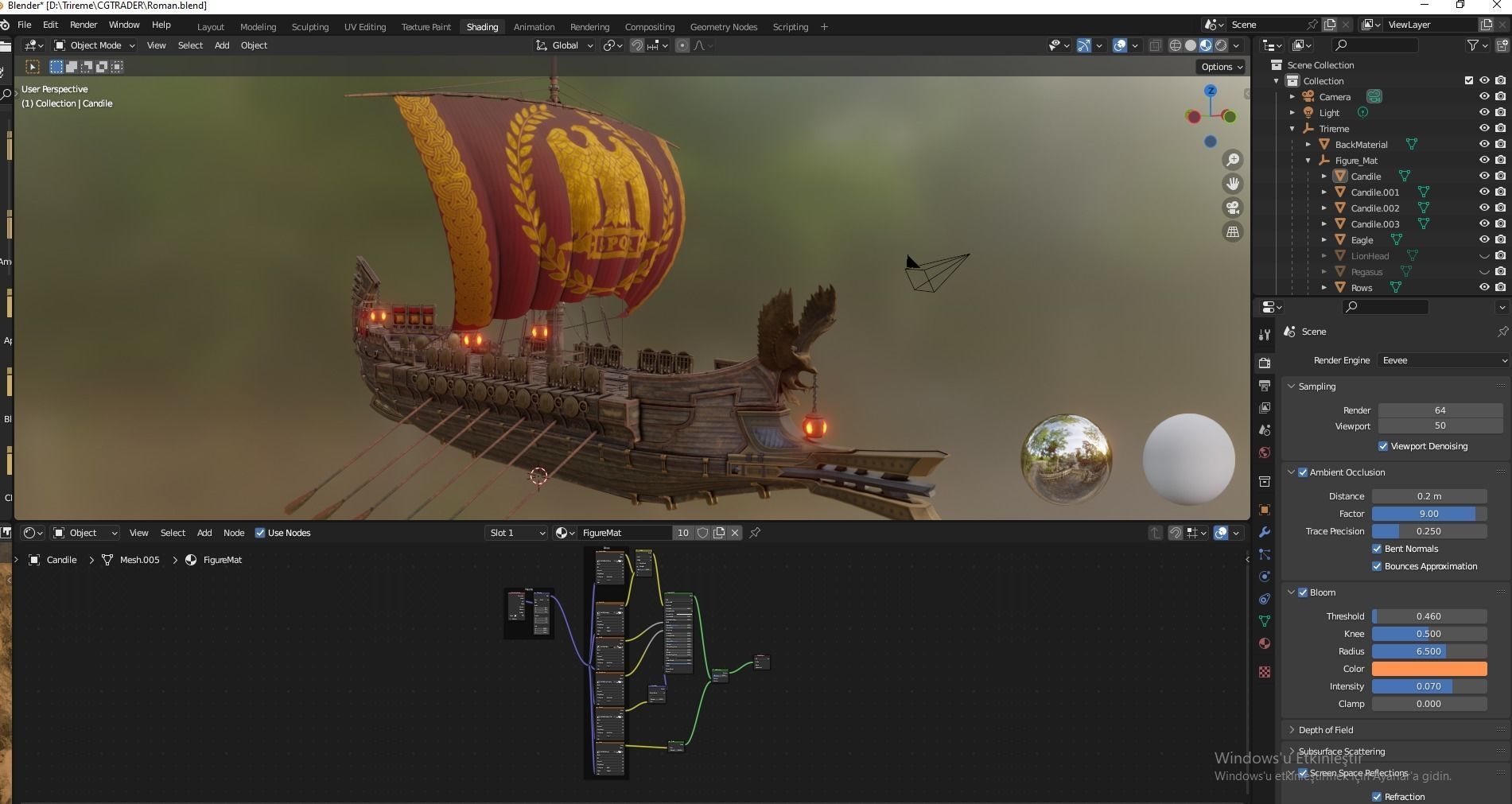Open the Texture properties checker icon

(1265, 672)
